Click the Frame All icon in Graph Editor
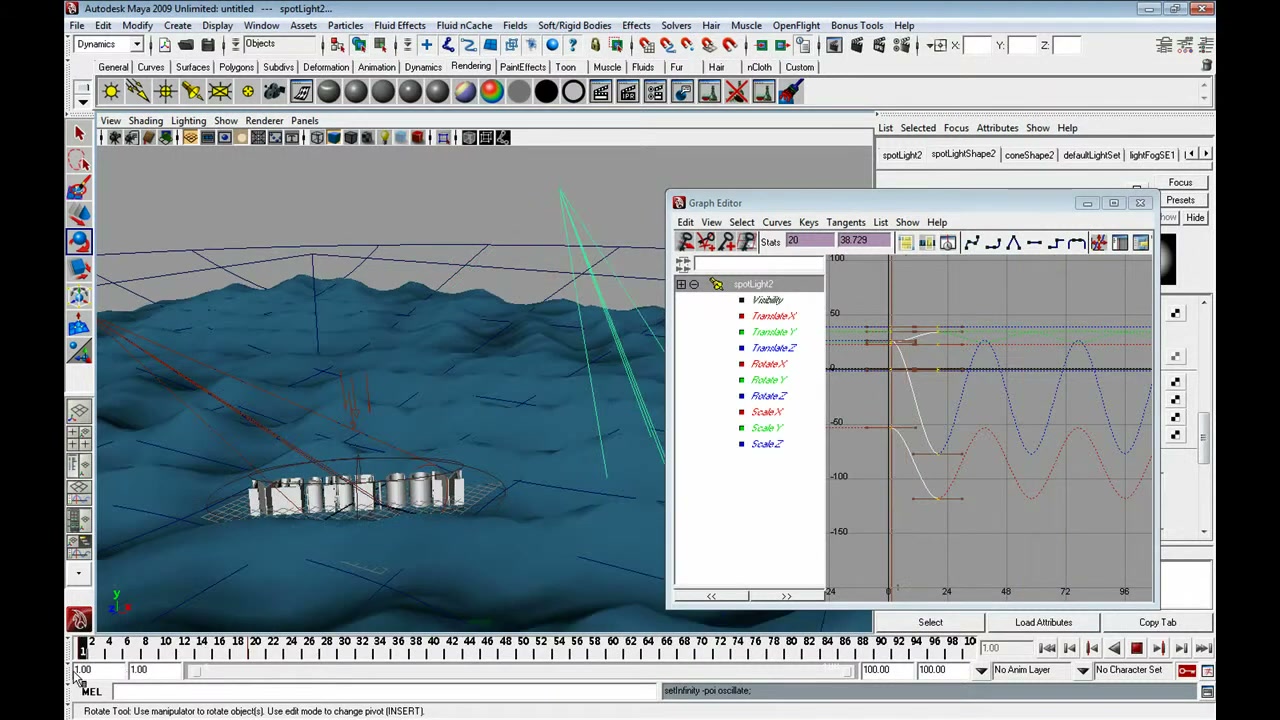Viewport: 1280px width, 720px height. pyautogui.click(x=905, y=242)
